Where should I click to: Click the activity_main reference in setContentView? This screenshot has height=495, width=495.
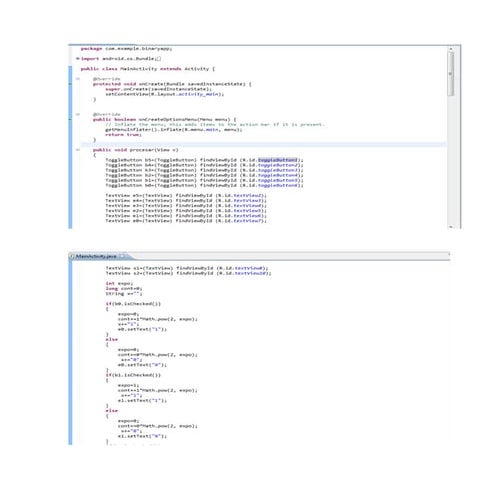pyautogui.click(x=199, y=94)
